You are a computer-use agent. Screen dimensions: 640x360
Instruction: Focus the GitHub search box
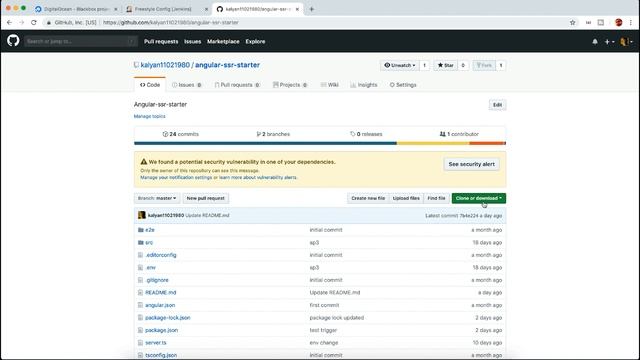pyautogui.click(x=80, y=41)
